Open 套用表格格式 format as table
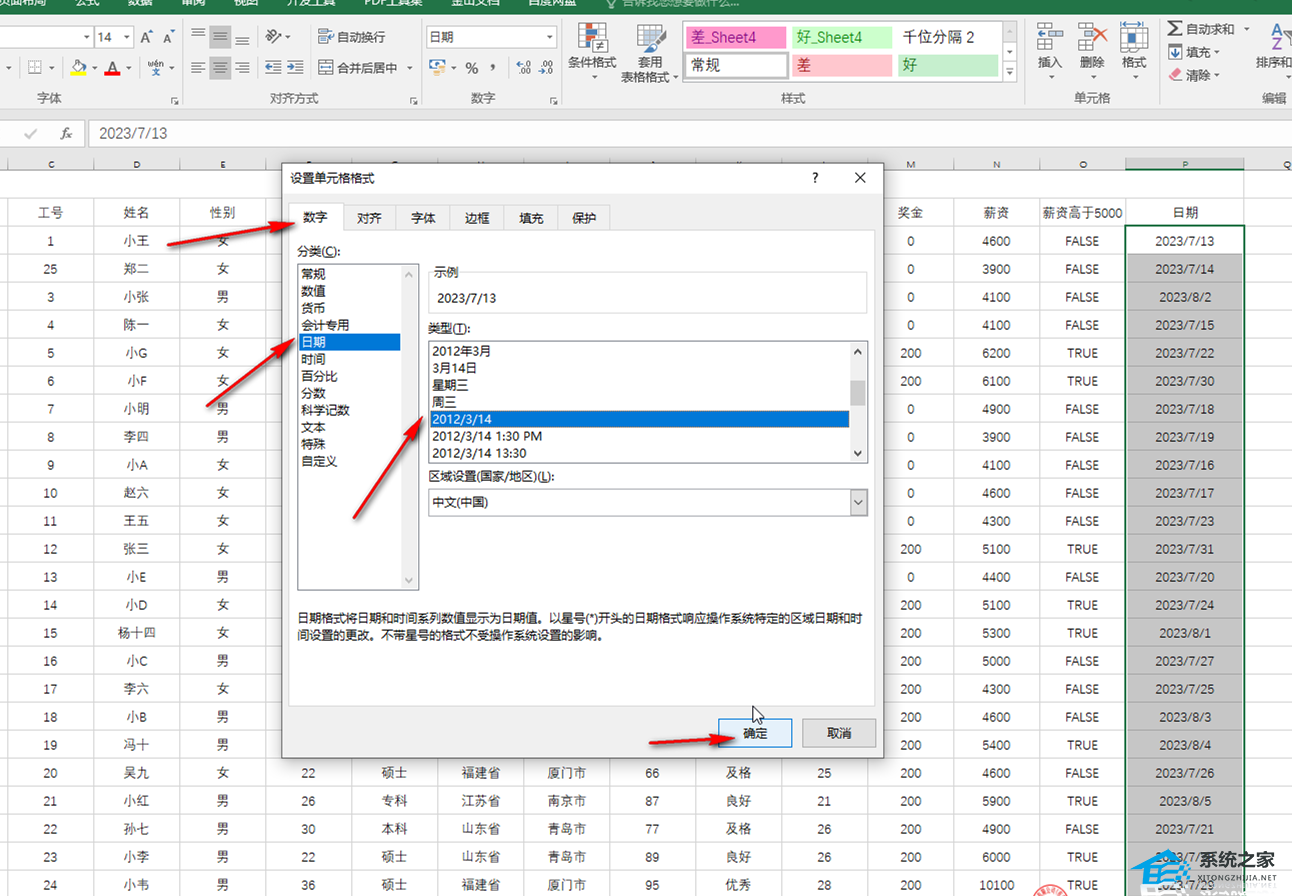This screenshot has width=1292, height=896. pyautogui.click(x=651, y=53)
